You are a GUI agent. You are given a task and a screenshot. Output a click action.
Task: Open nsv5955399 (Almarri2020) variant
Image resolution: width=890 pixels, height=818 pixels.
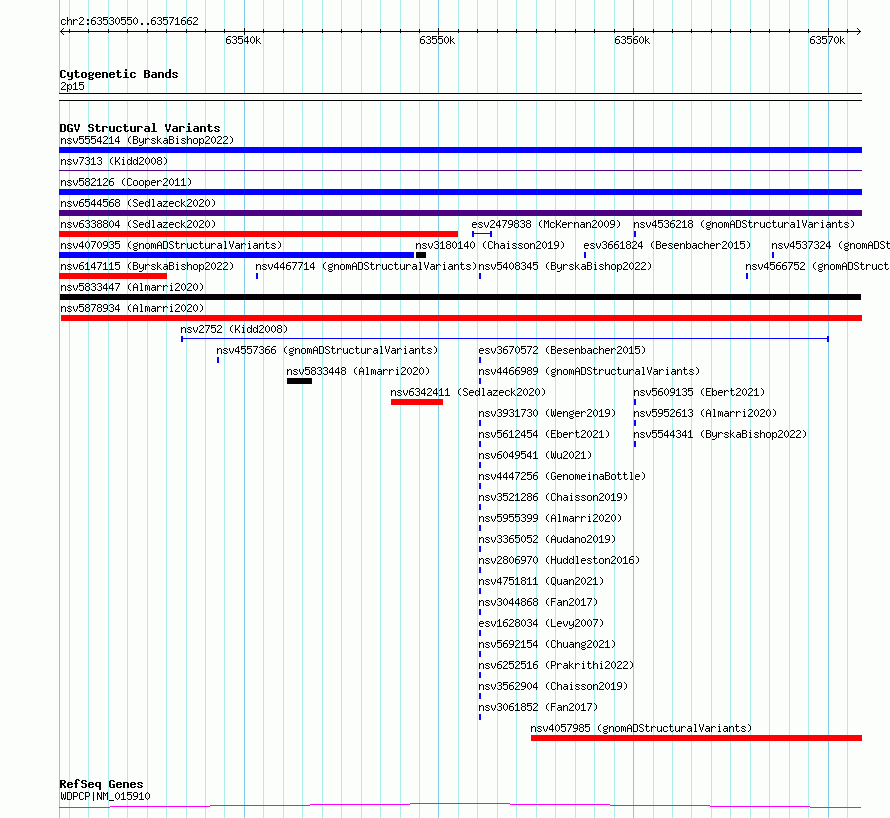click(x=550, y=518)
